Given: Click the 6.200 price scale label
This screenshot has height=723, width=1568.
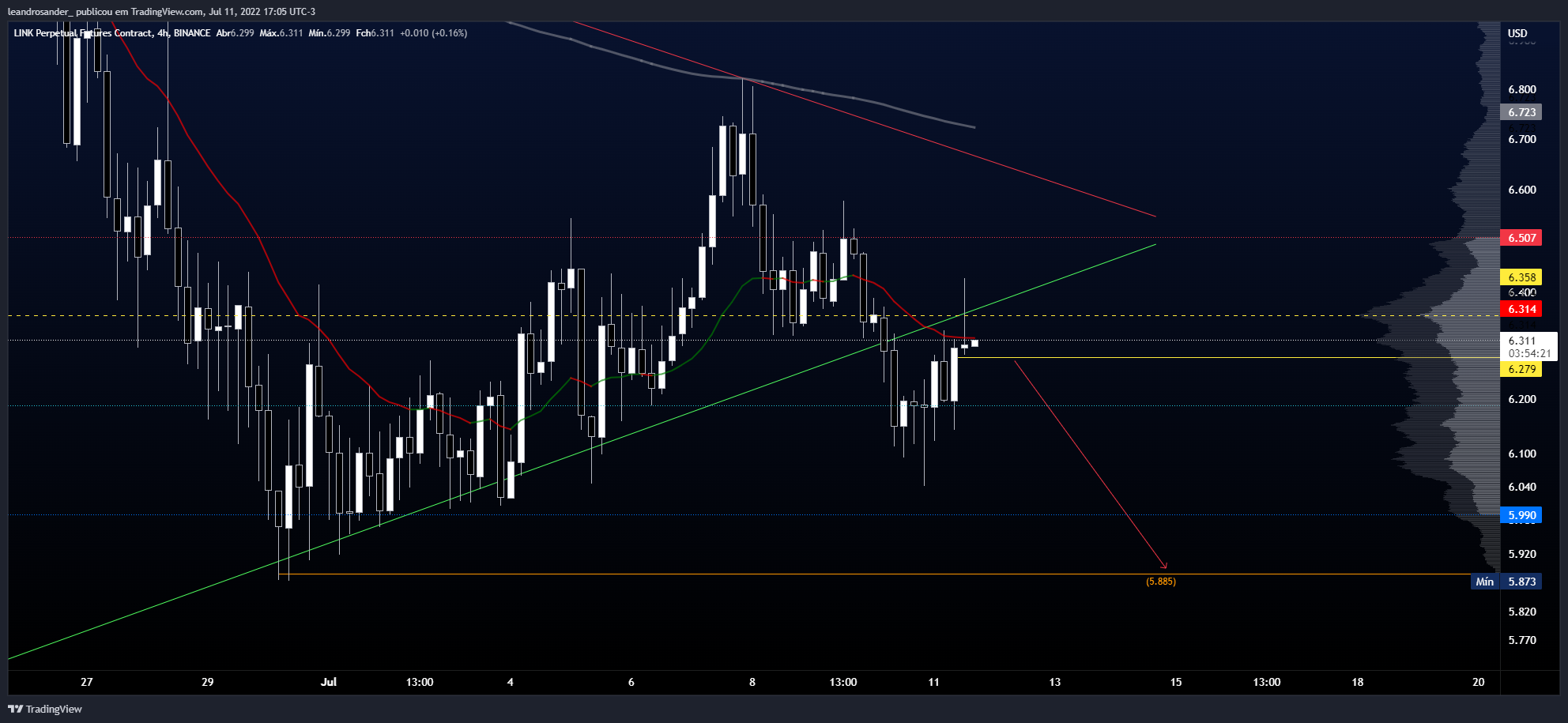Looking at the screenshot, I should click(1522, 399).
